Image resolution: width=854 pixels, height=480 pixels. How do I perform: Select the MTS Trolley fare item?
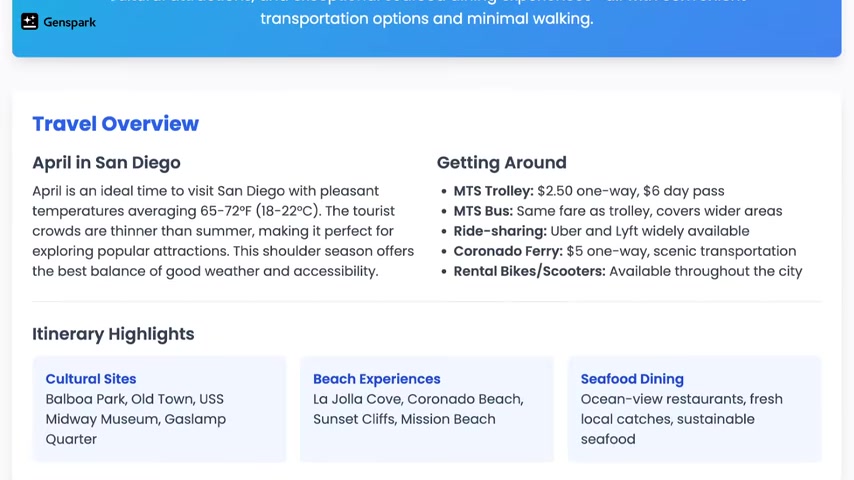pos(588,191)
